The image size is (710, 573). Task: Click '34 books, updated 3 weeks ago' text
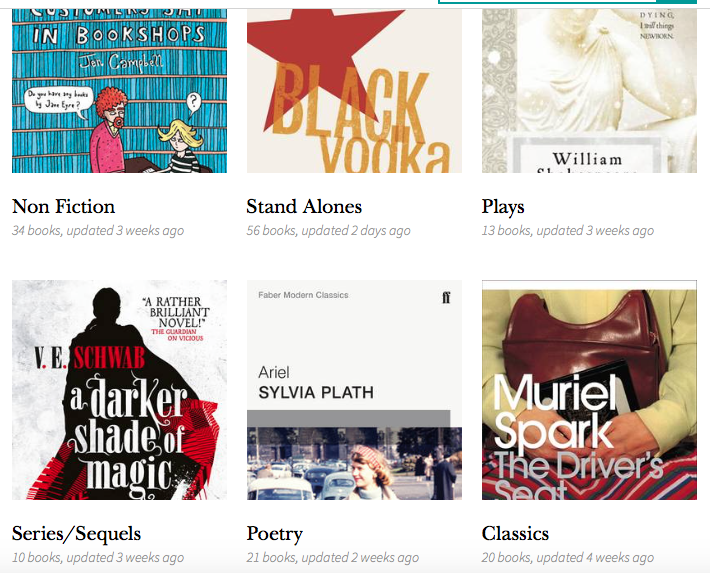[98, 231]
